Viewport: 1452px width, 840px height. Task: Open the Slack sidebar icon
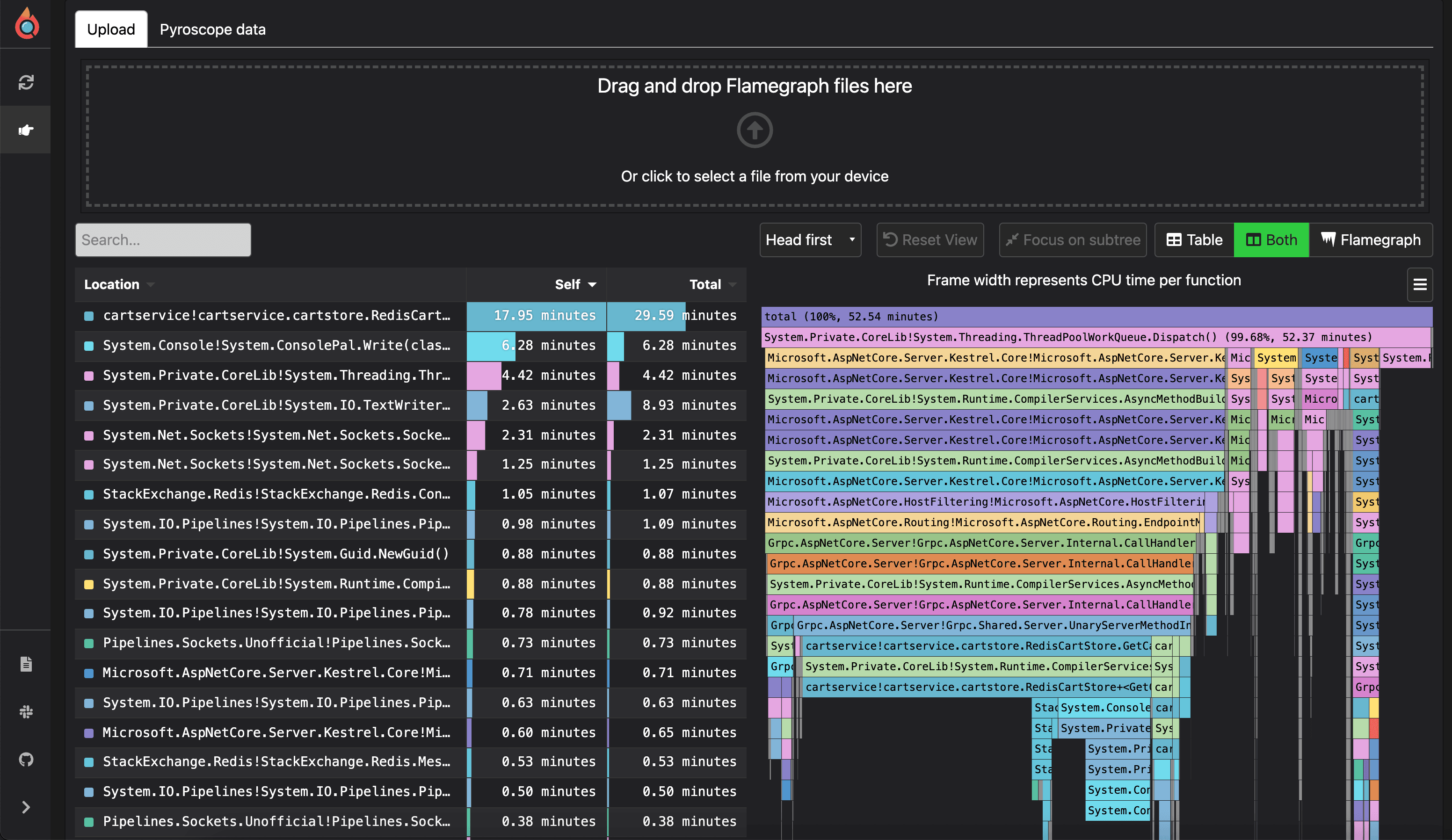tap(26, 711)
